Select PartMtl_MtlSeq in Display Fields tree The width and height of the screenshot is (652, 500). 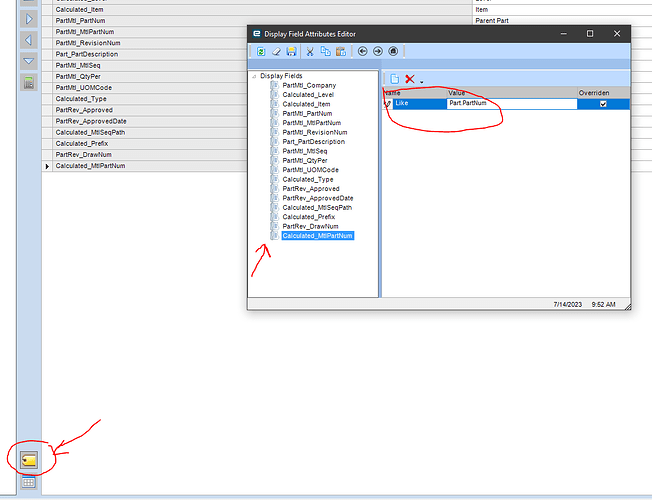click(x=305, y=151)
